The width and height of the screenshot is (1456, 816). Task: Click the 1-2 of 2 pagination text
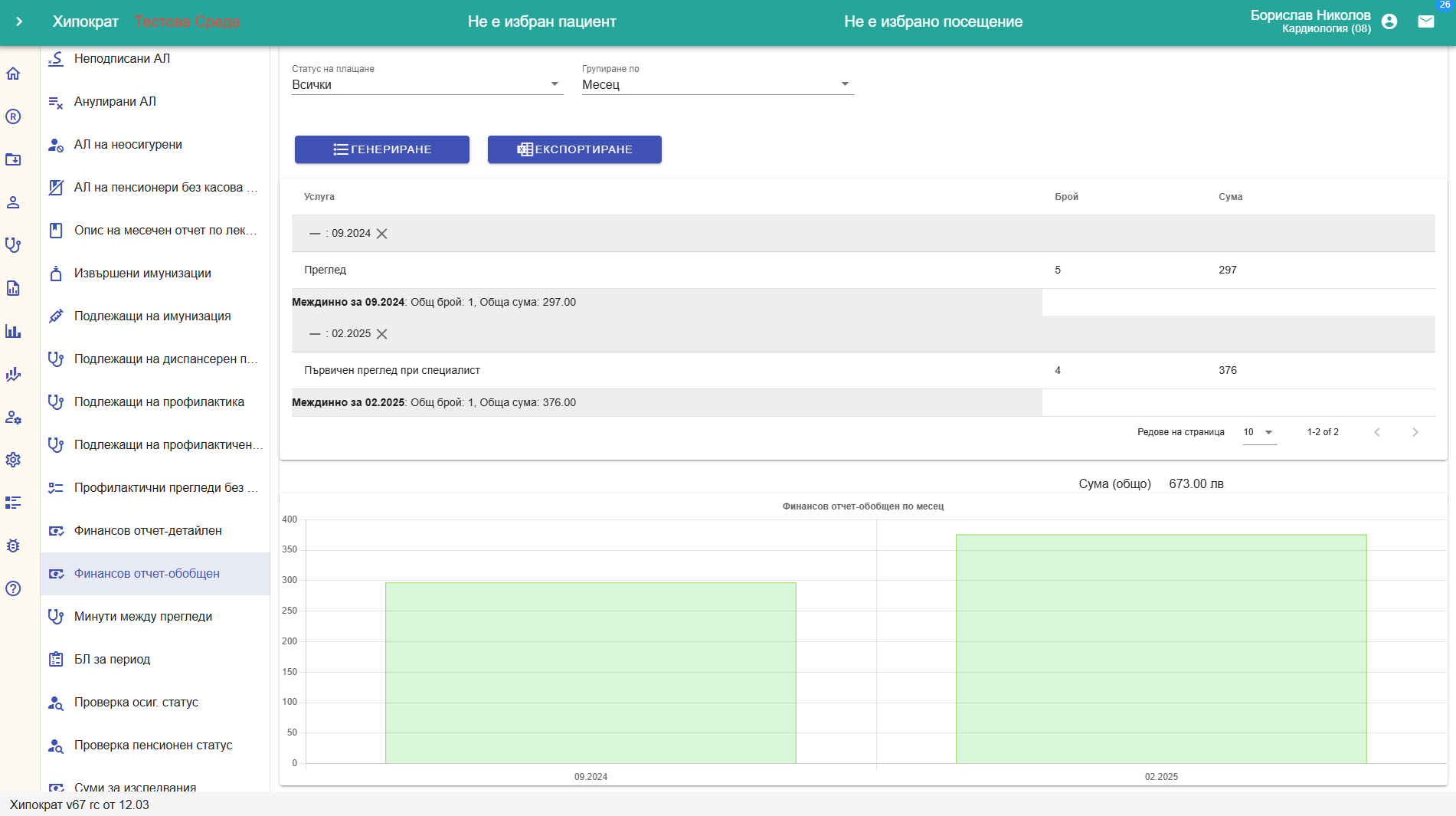(x=1323, y=432)
